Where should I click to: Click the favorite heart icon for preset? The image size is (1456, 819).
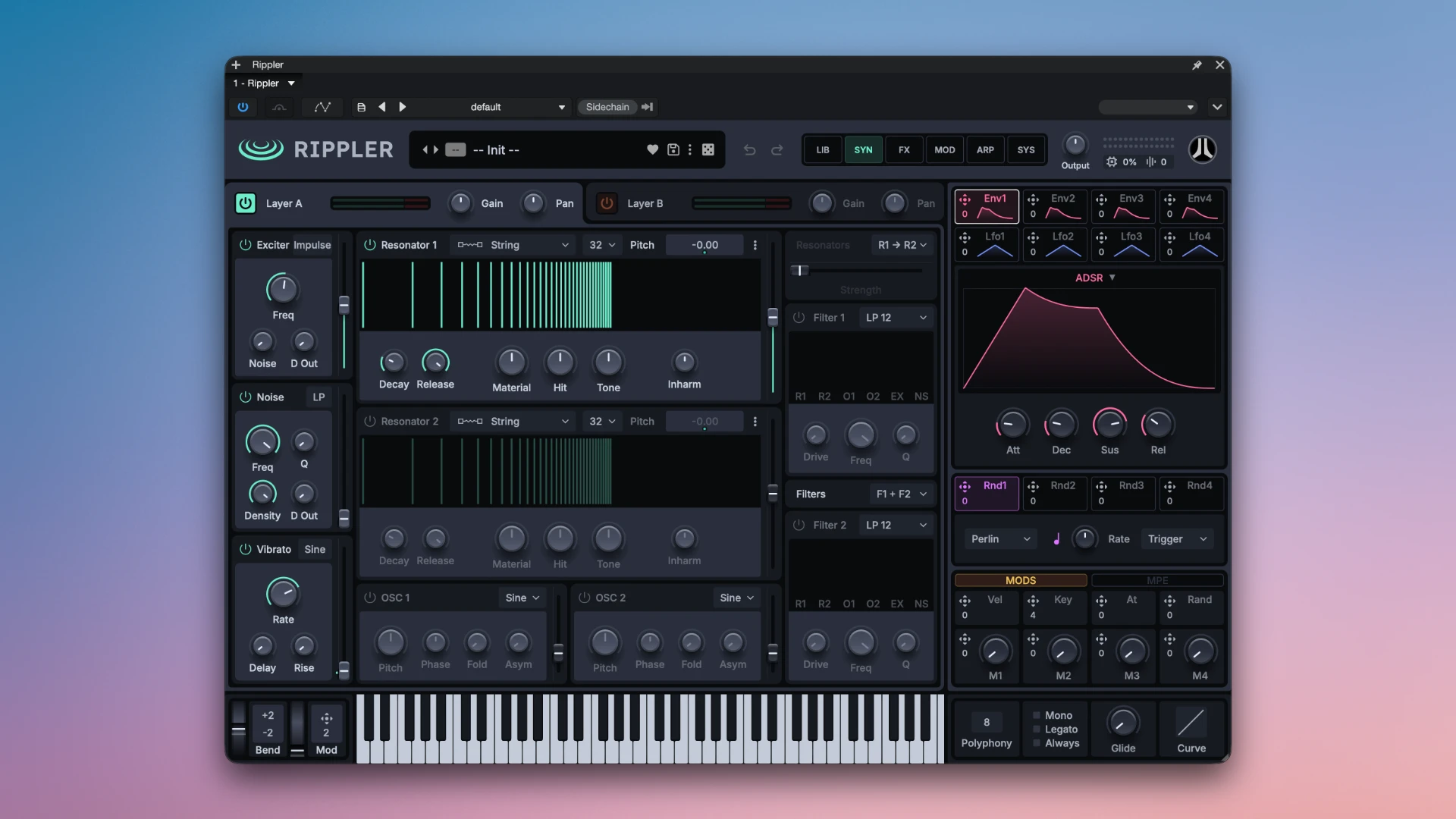[652, 149]
